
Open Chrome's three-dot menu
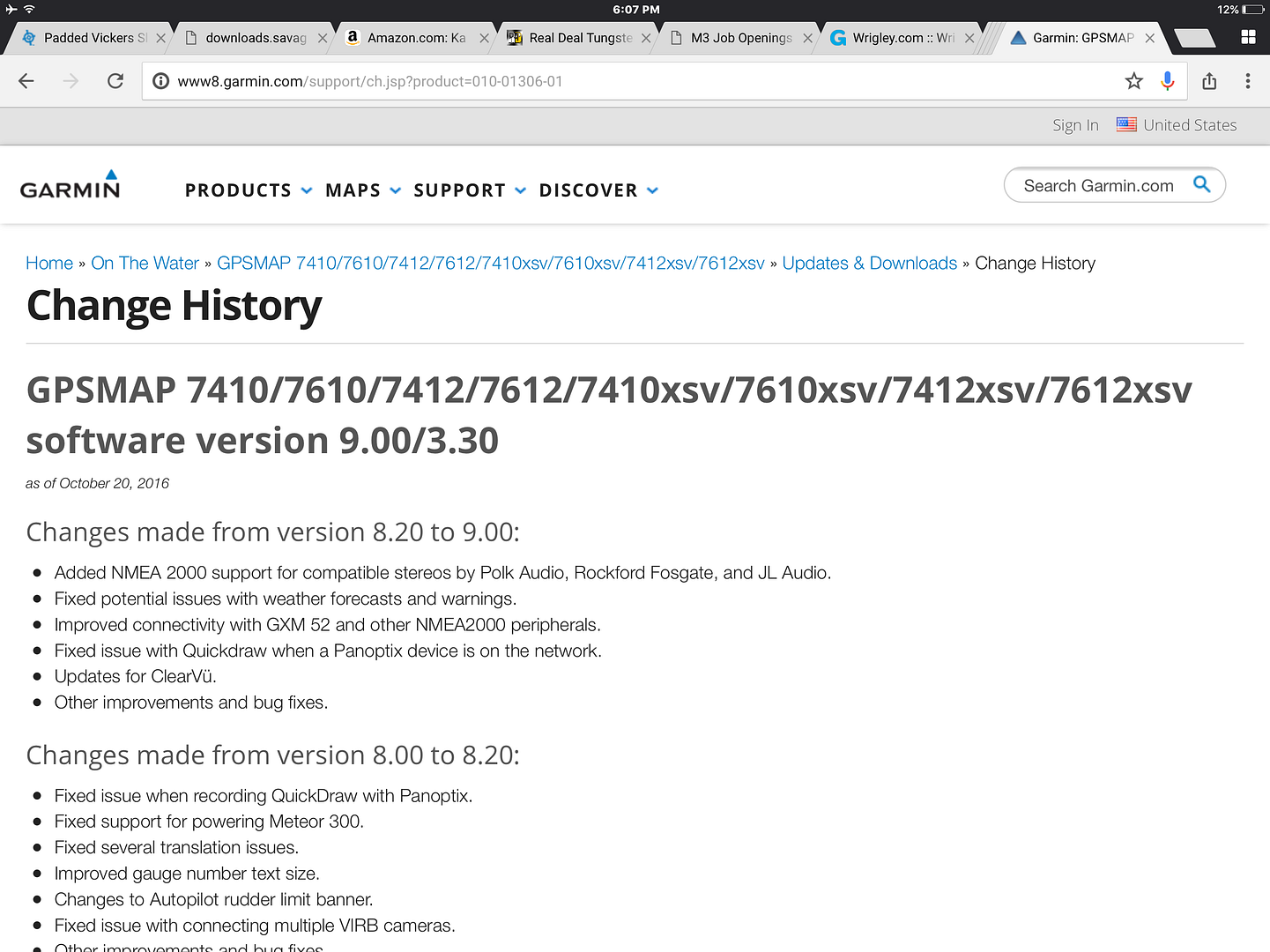coord(1248,81)
